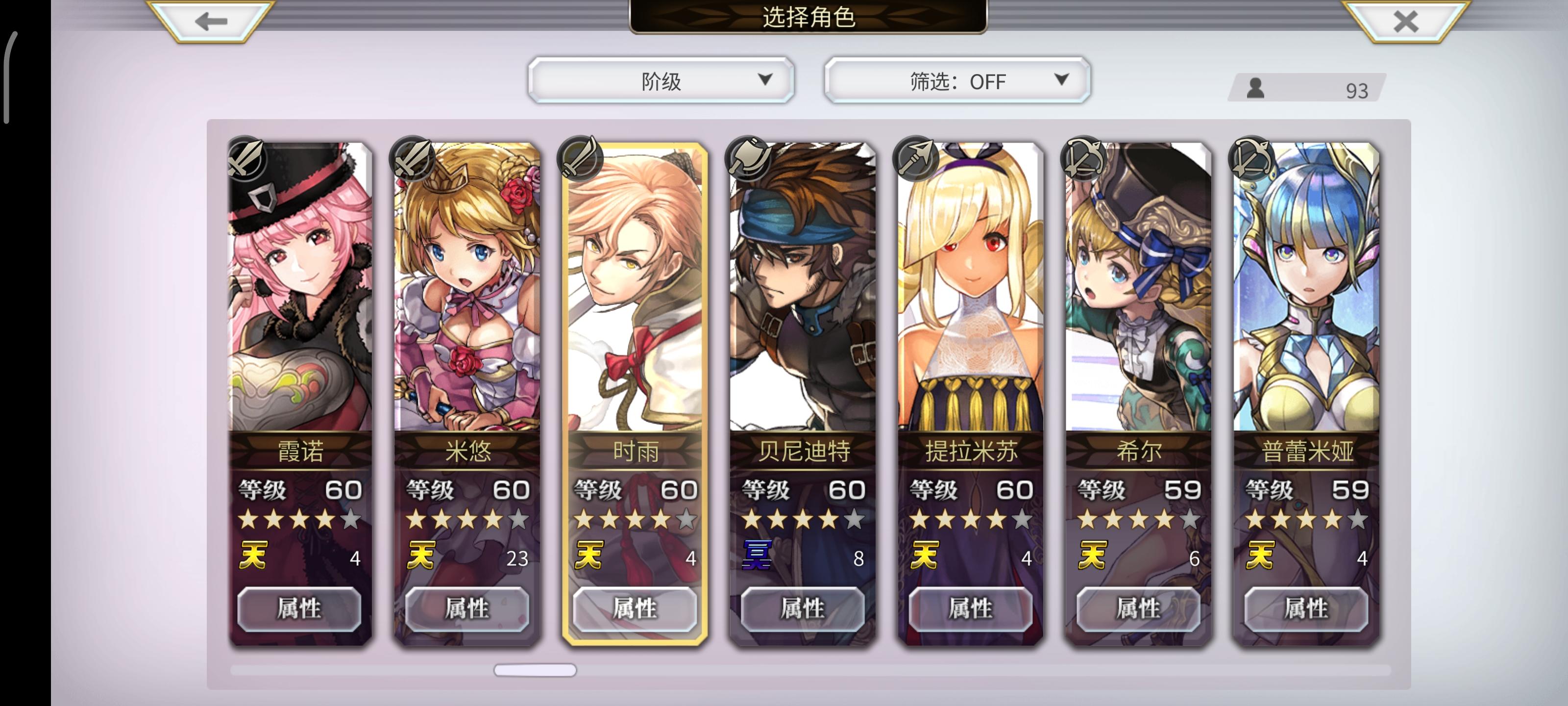Open 属性 for 时雨

pyautogui.click(x=635, y=608)
